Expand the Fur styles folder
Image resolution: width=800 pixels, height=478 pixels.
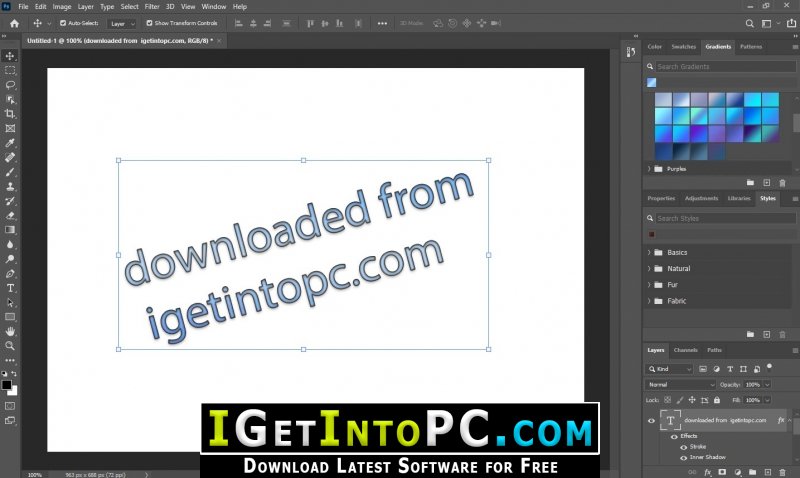click(x=649, y=285)
